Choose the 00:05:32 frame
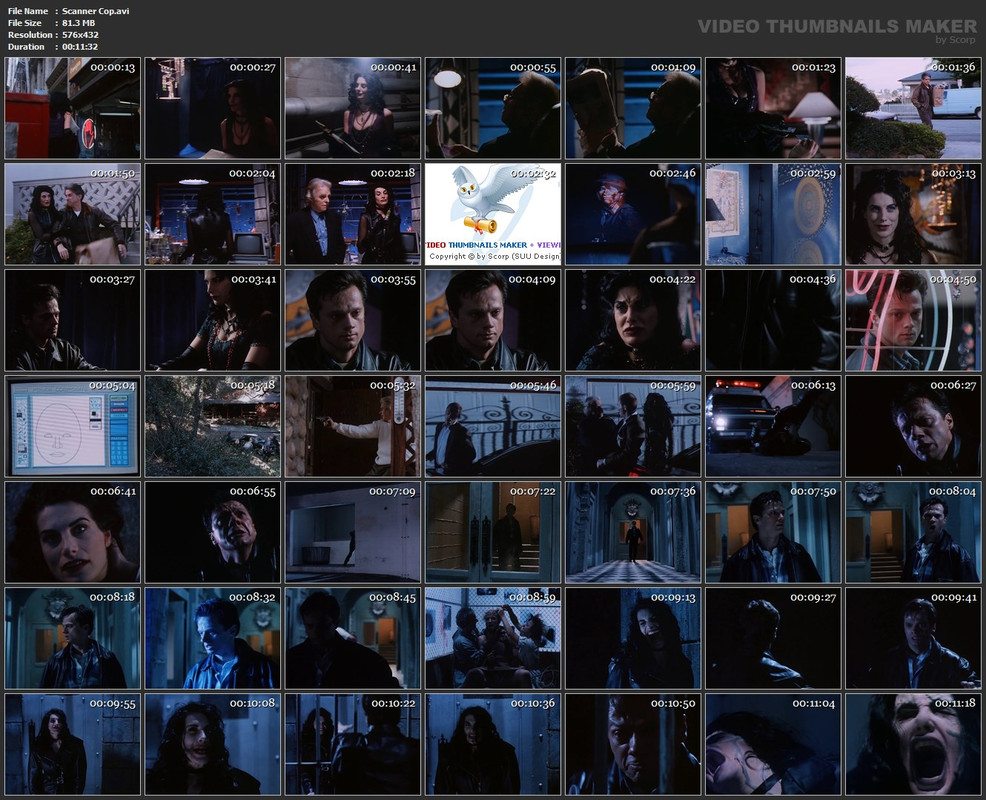The height and width of the screenshot is (800, 986). click(x=353, y=426)
